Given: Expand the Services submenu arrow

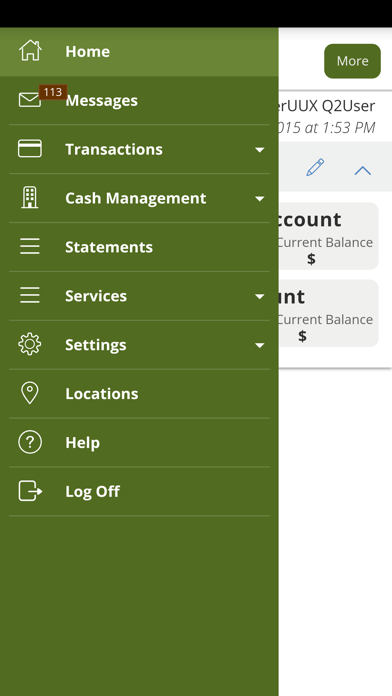Looking at the screenshot, I should [x=260, y=297].
